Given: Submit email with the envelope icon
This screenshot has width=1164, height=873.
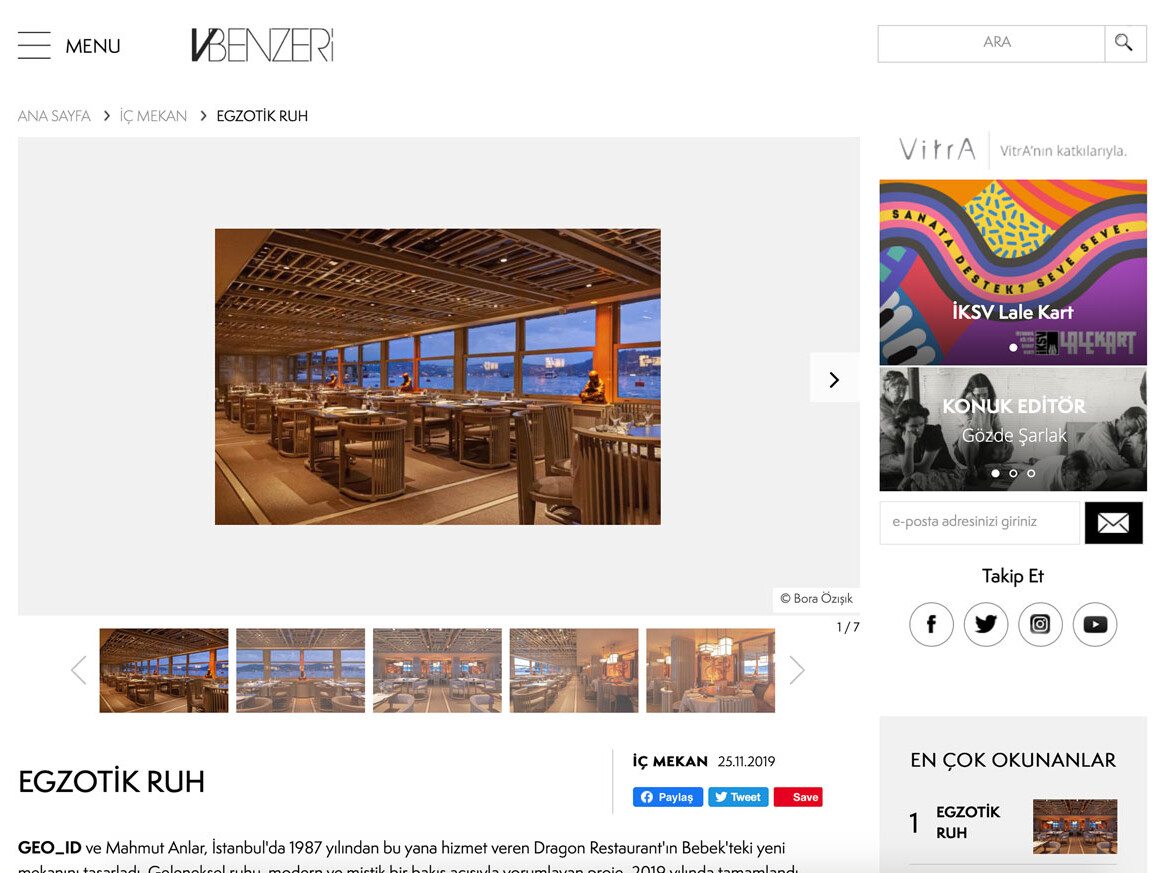Looking at the screenshot, I should (1114, 523).
